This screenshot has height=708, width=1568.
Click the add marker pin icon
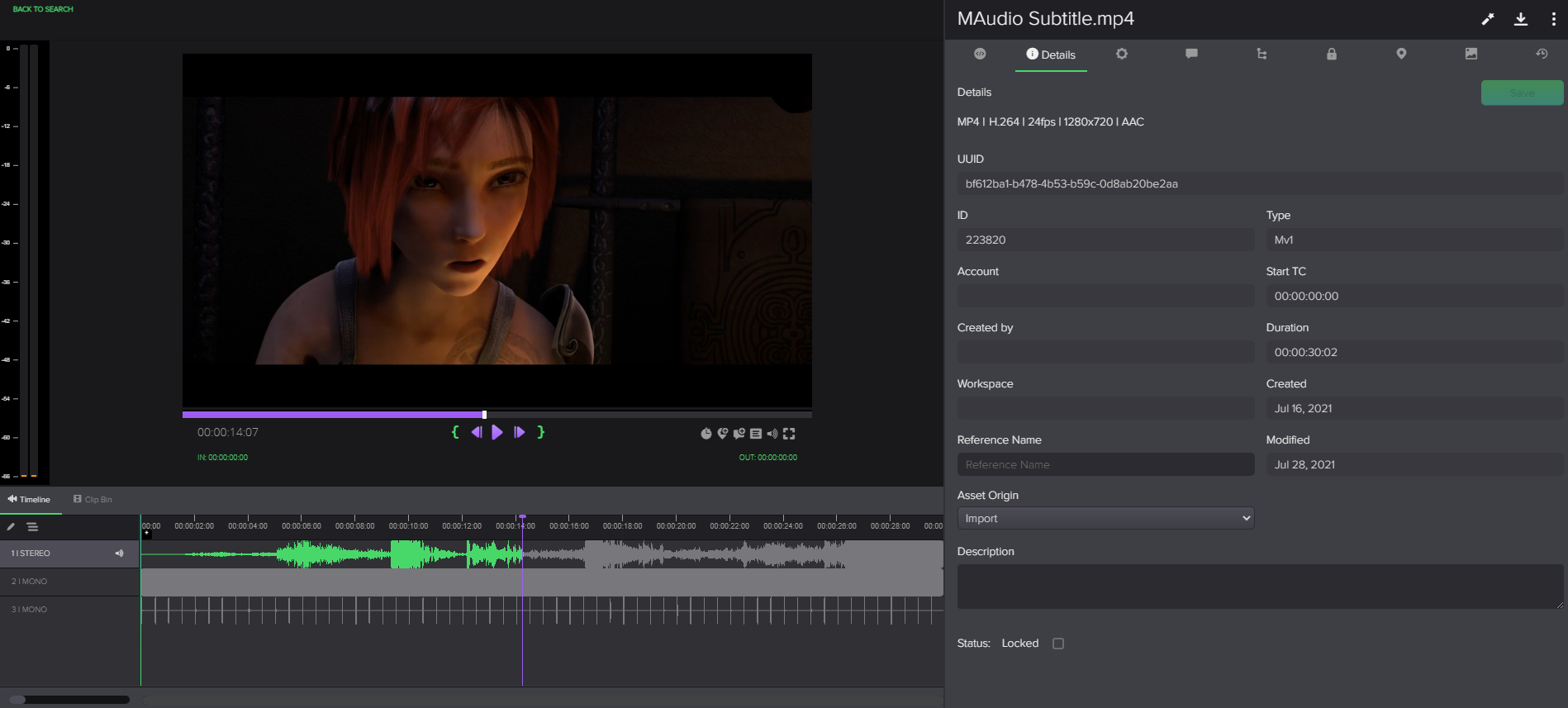click(x=723, y=434)
